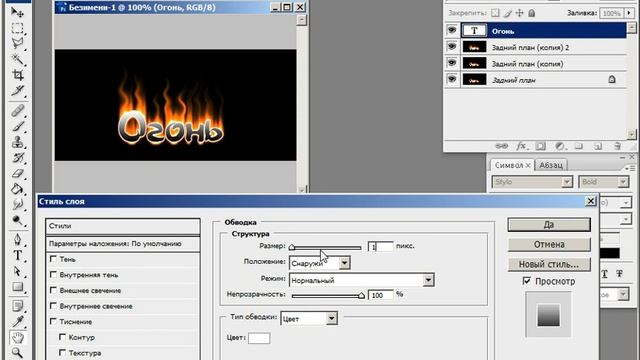Screen dimensions: 640x360
Task: Open the white Цвет stroke swatch
Action: 259,338
